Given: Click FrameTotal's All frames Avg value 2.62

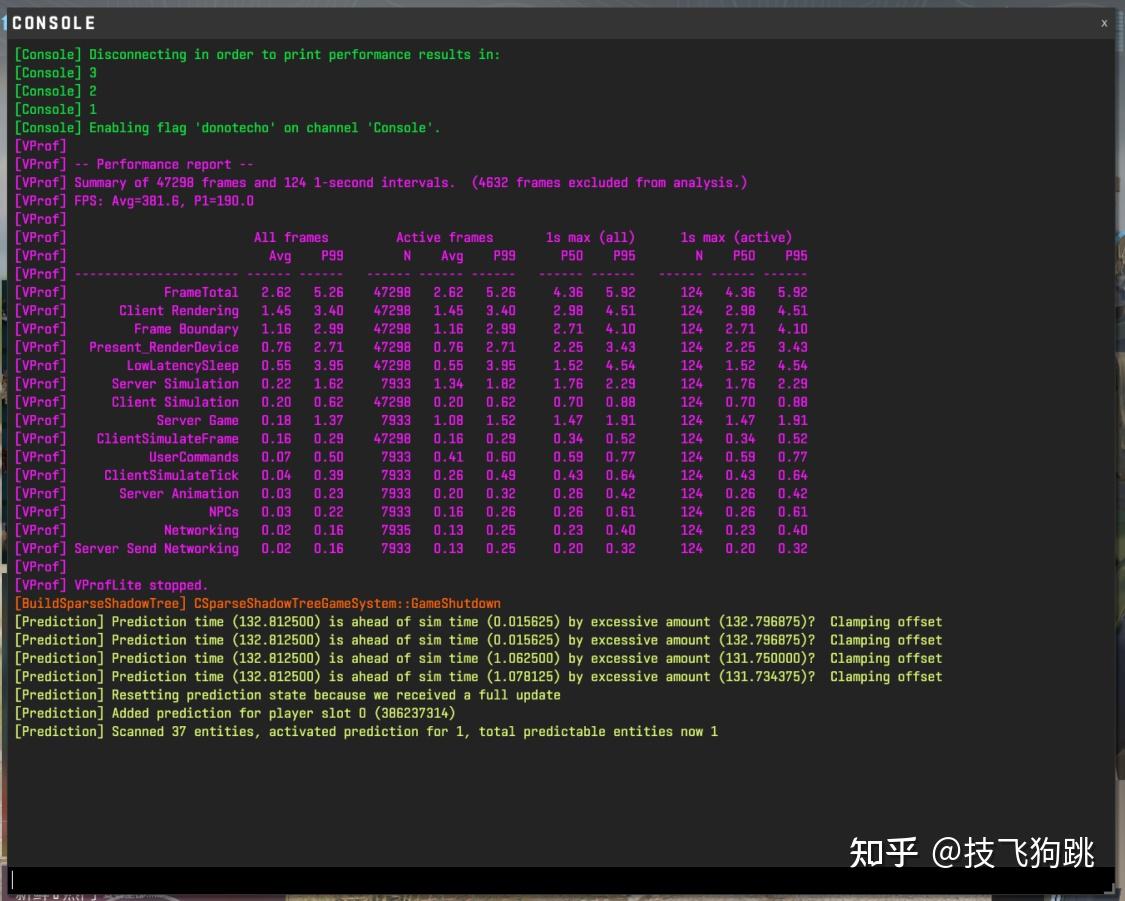Looking at the screenshot, I should click(276, 292).
